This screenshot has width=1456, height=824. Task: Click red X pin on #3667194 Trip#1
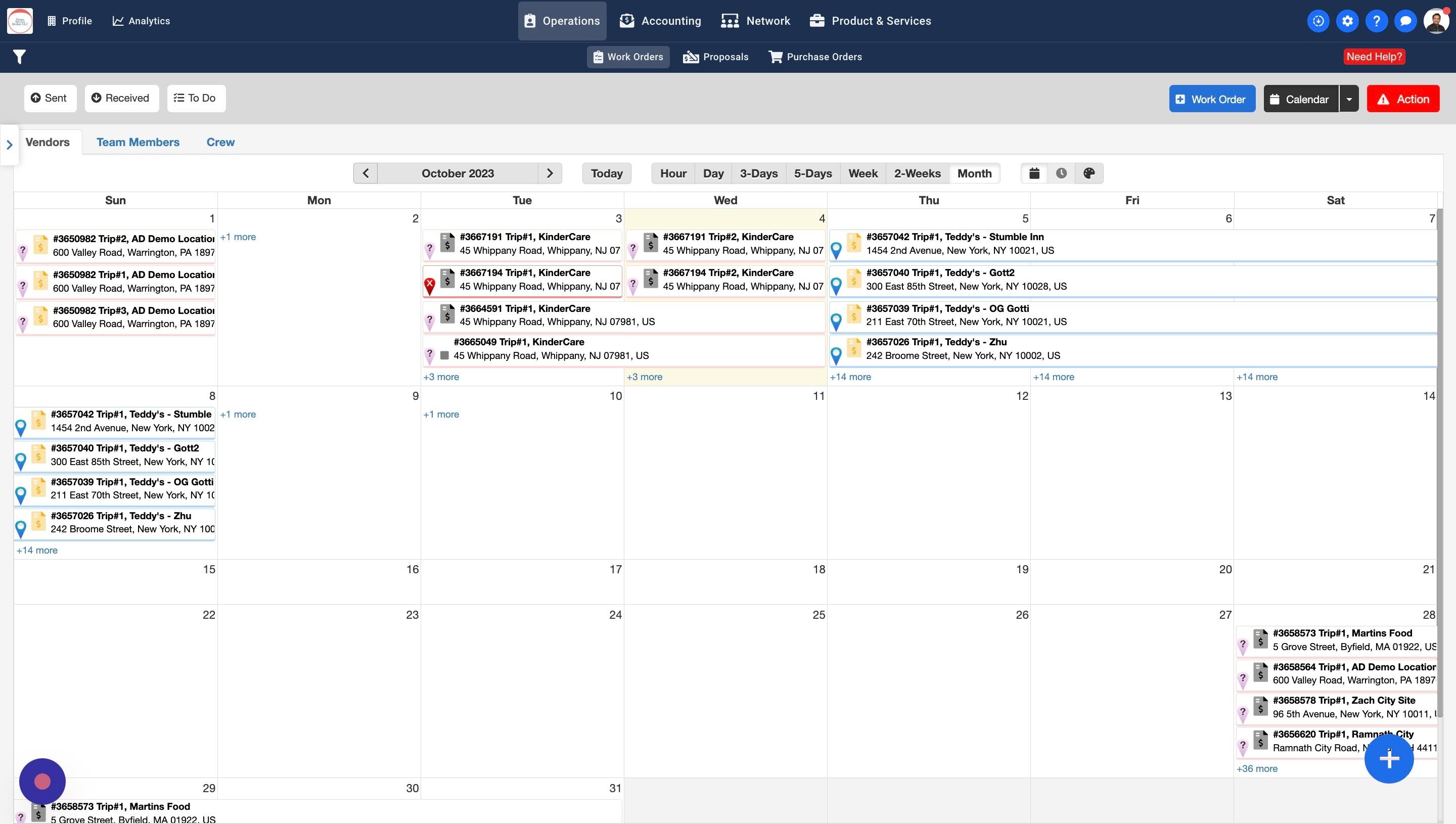coord(430,284)
